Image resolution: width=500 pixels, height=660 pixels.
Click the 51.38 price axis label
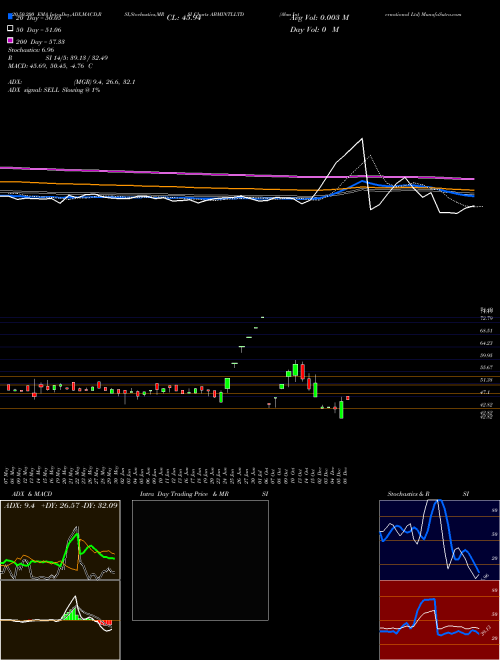click(487, 380)
